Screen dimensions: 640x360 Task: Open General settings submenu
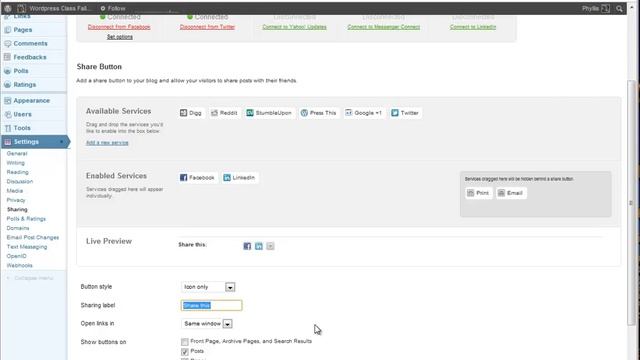tap(17, 153)
